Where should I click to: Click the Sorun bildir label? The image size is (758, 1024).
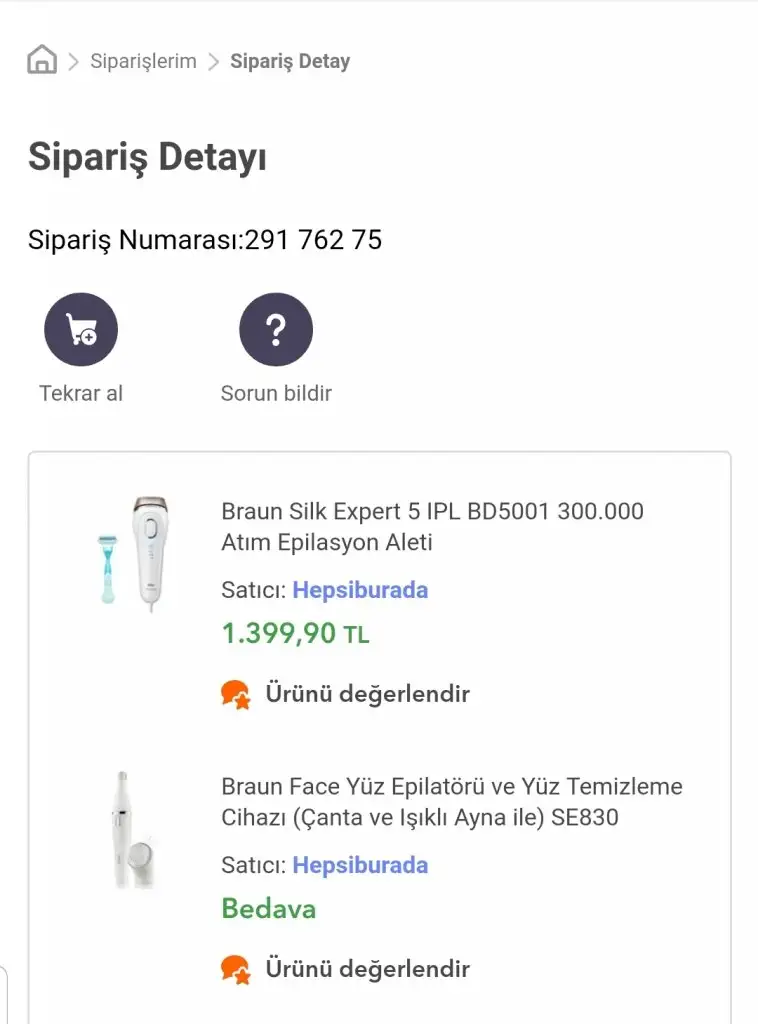(x=276, y=393)
